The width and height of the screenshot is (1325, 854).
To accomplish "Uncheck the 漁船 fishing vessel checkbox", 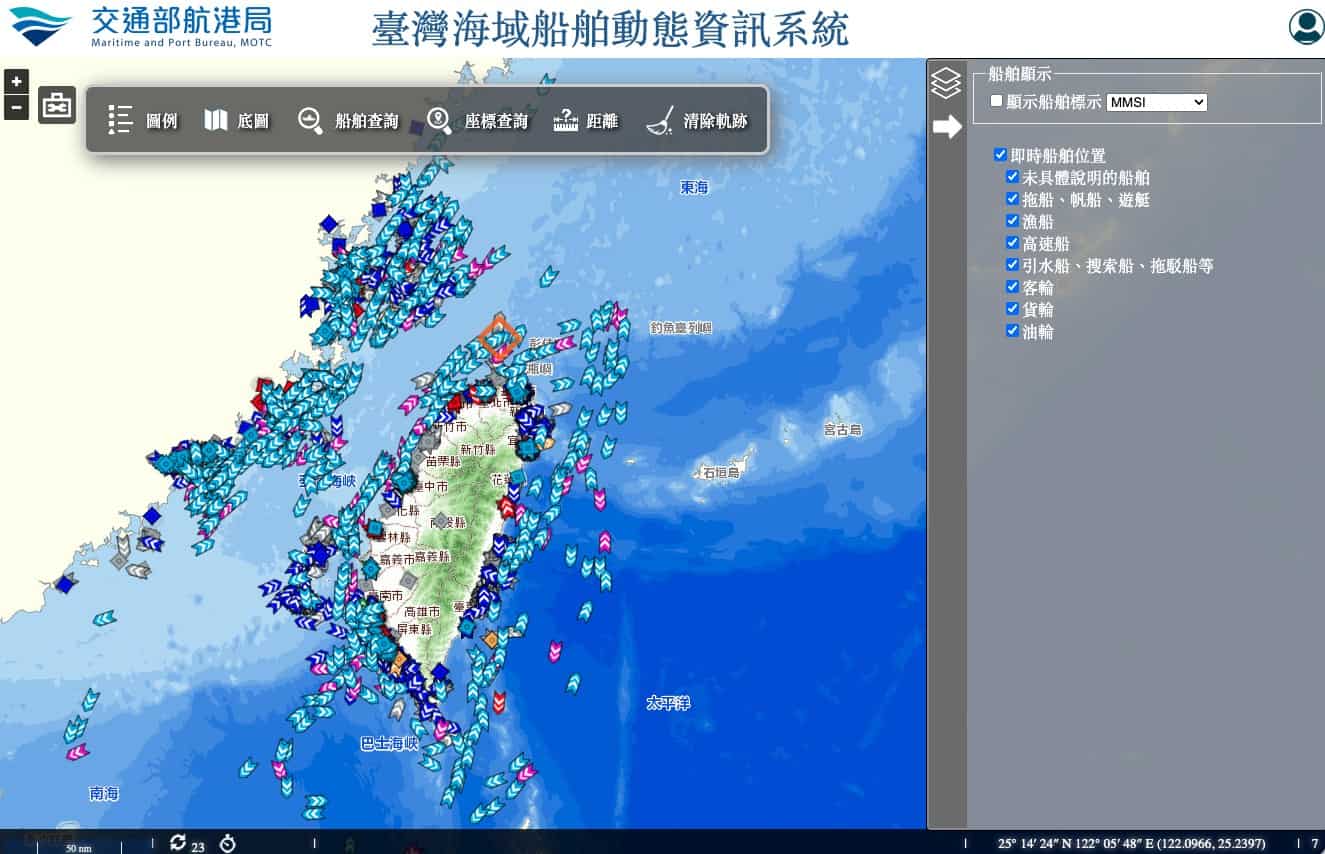I will [1013, 221].
